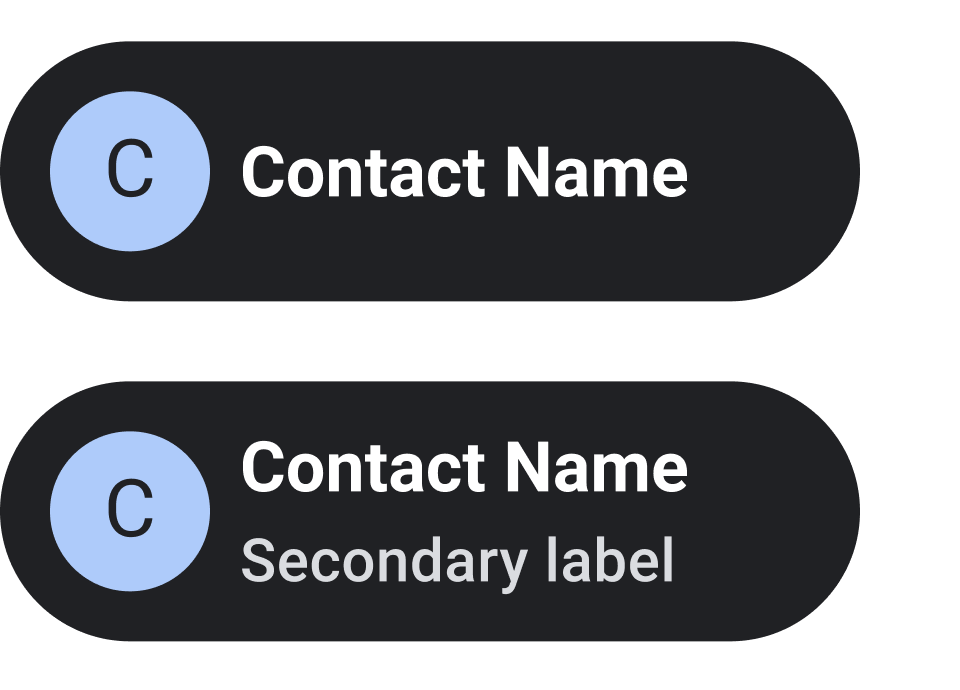Open the profile picture of the second contact
This screenshot has height=690, width=960.
pos(130,511)
